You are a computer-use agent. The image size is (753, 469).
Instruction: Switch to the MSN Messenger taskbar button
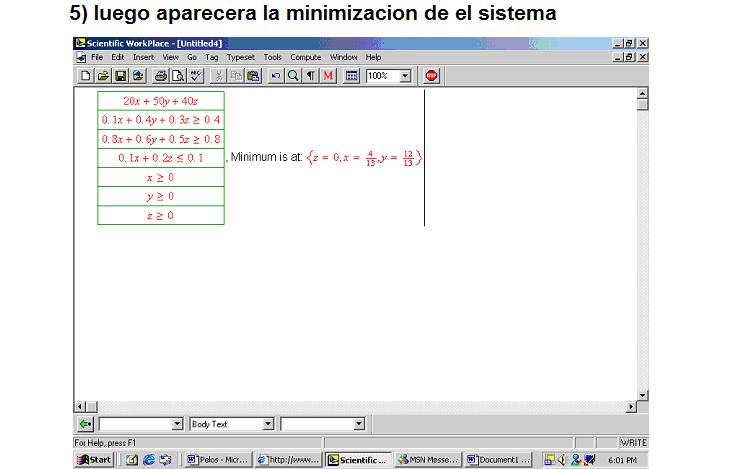click(428, 460)
